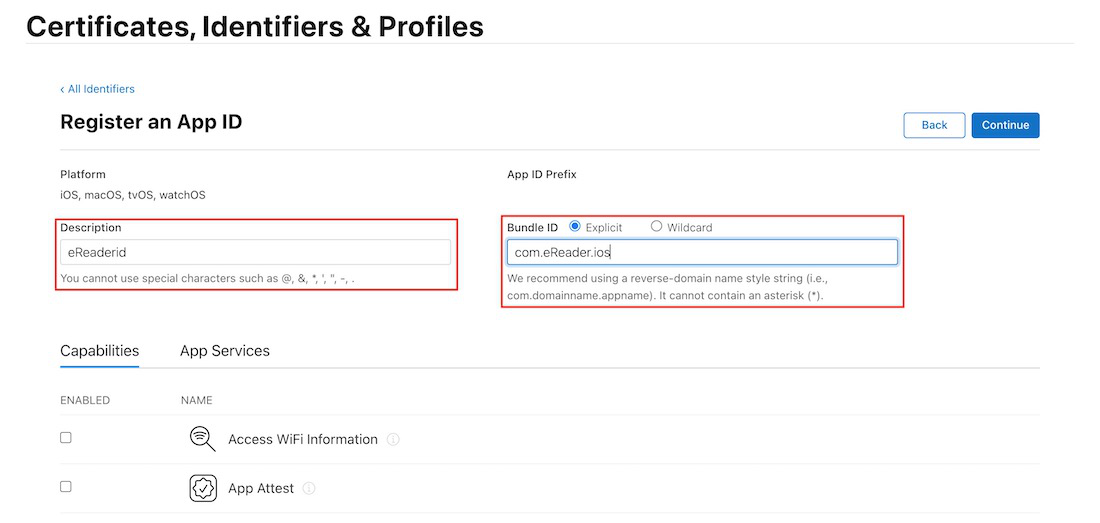The image size is (1100, 523).
Task: Switch to the Capabilities tab
Action: pyautogui.click(x=99, y=351)
